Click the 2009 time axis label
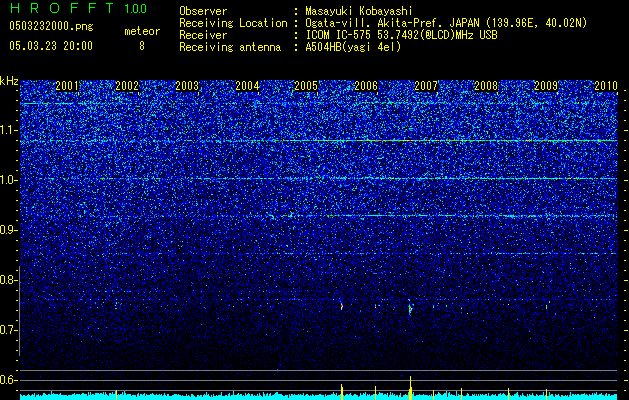This screenshot has width=629, height=400. (x=546, y=85)
